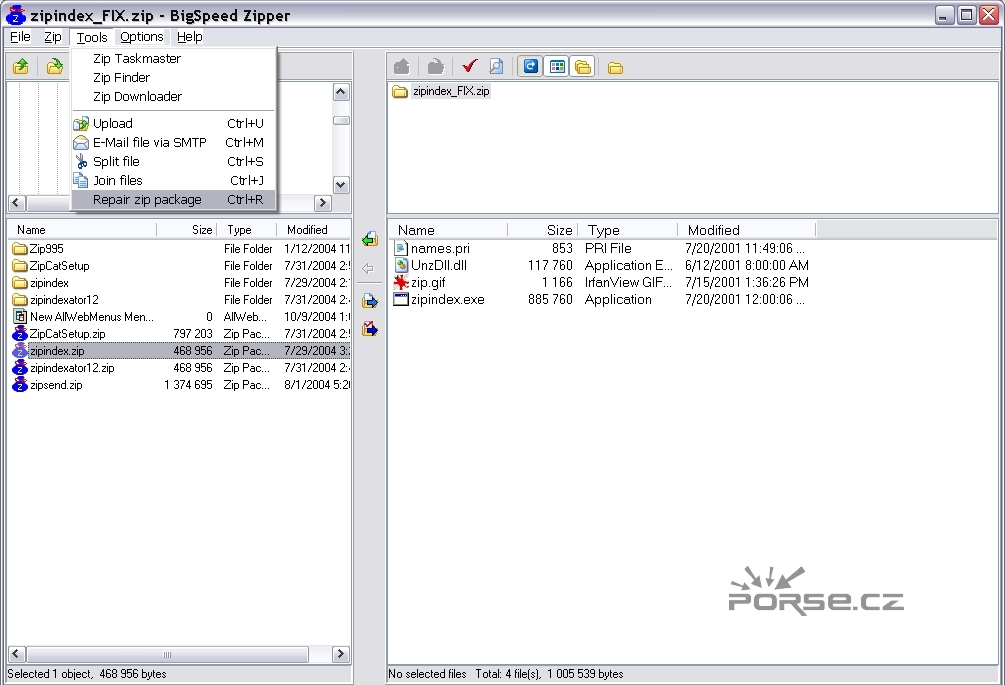
Task: Click the folder tree scroll-left arrow
Action: click(17, 203)
